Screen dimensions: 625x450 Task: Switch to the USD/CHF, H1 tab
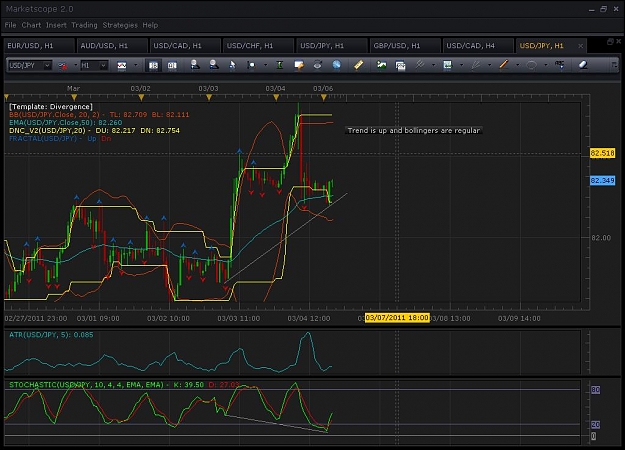pyautogui.click(x=258, y=46)
